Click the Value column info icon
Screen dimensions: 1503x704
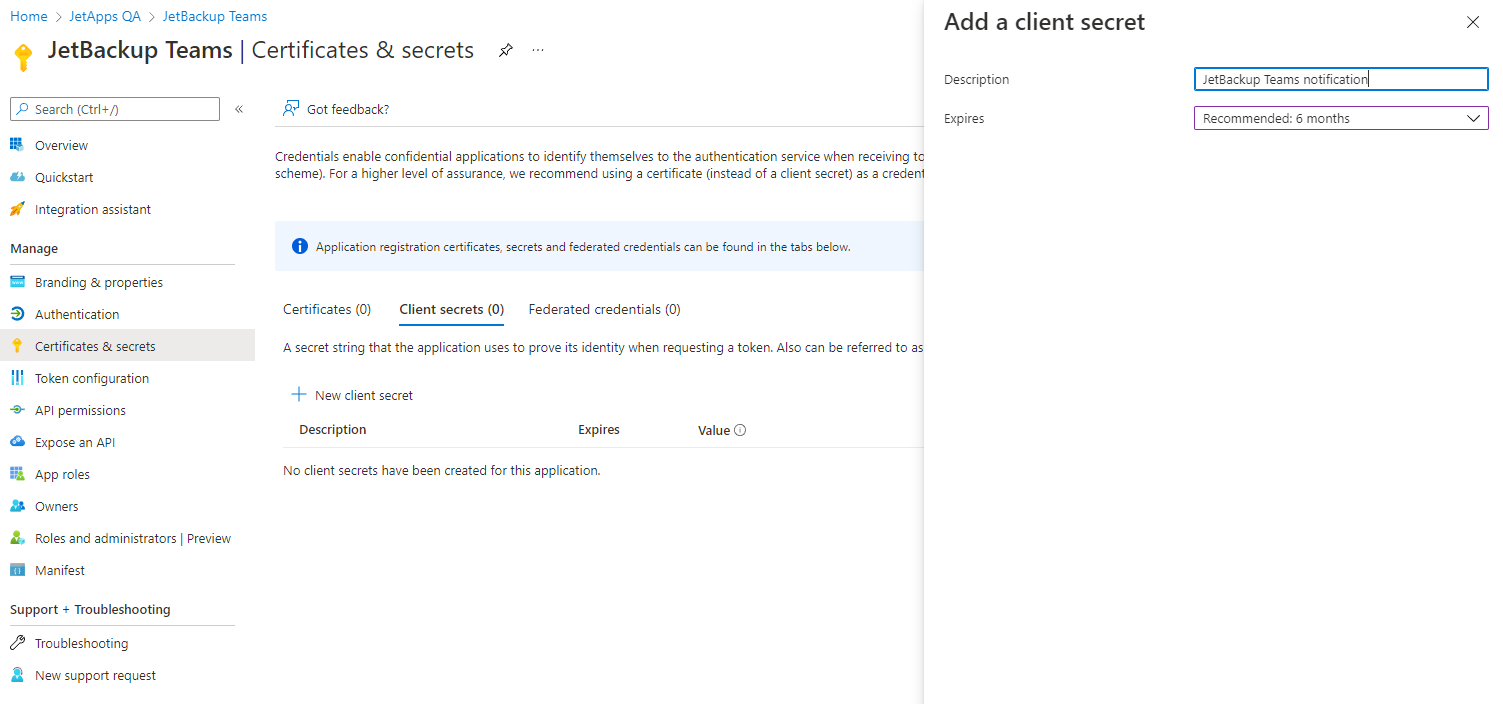click(x=740, y=430)
